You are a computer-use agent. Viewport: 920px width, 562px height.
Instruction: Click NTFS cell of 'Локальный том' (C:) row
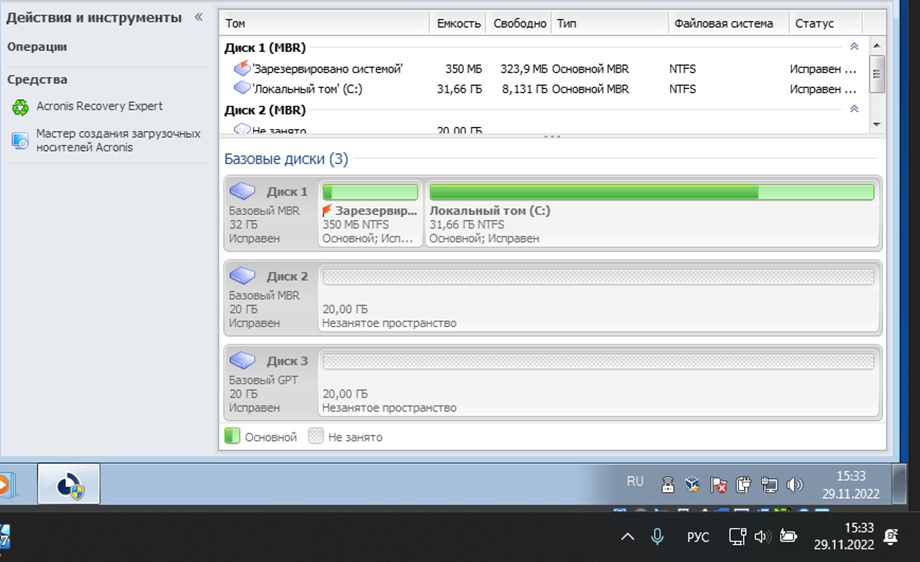pos(682,89)
